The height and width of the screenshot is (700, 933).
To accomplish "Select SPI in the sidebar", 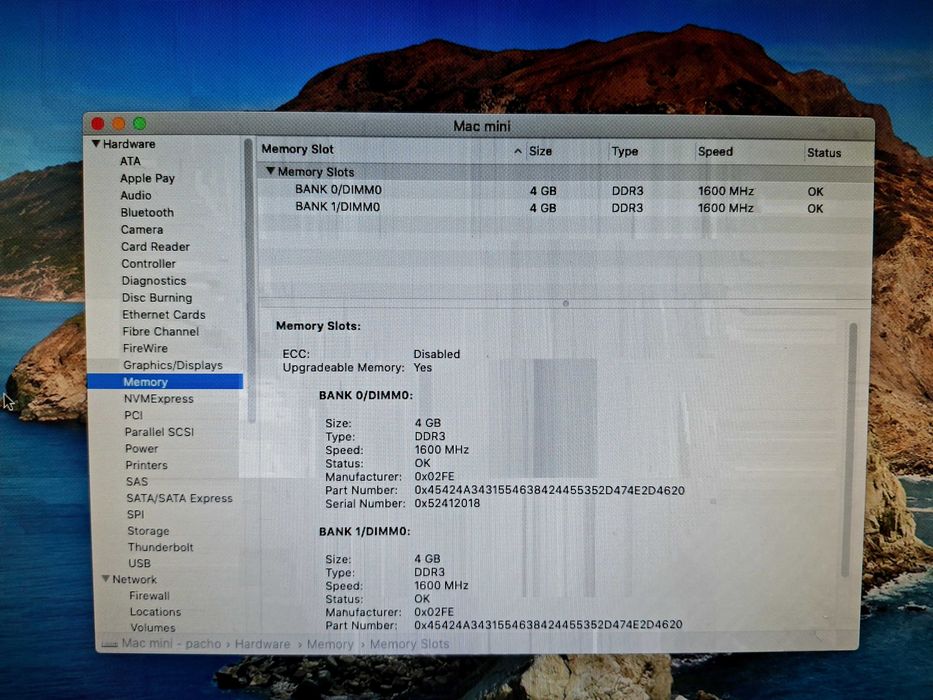I will click(135, 514).
